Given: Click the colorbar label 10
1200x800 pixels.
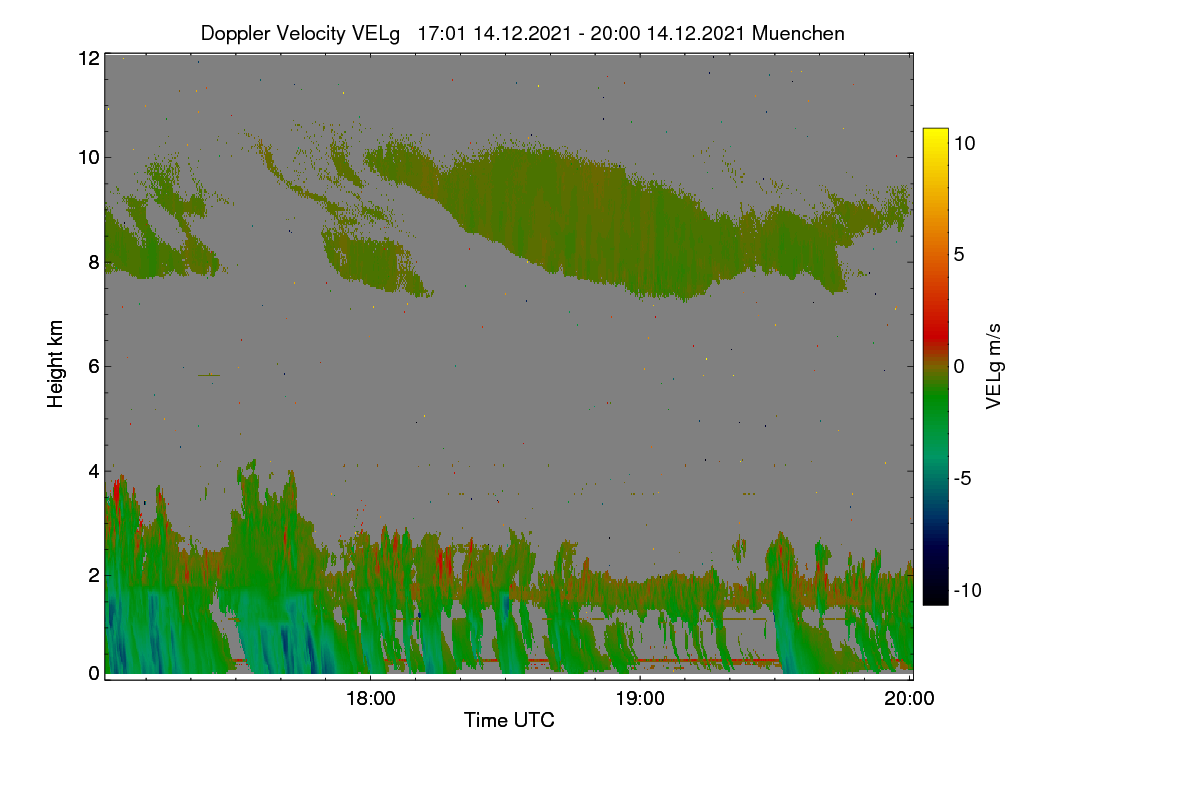Looking at the screenshot, I should (x=965, y=143).
